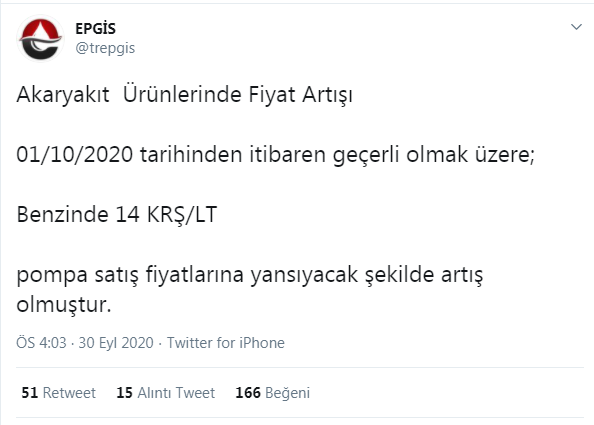Click the 51 retweet count number
The height and width of the screenshot is (425, 594).
[30, 393]
